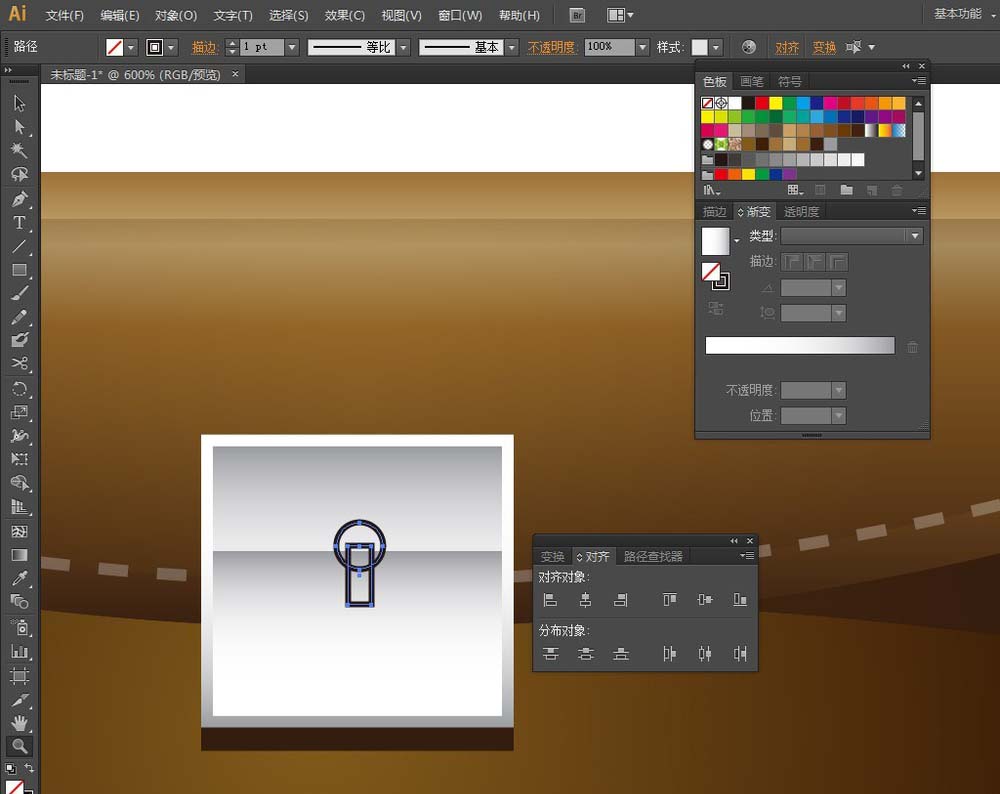Open the 窗口(W) menu
This screenshot has height=794, width=1000.
pyautogui.click(x=460, y=15)
